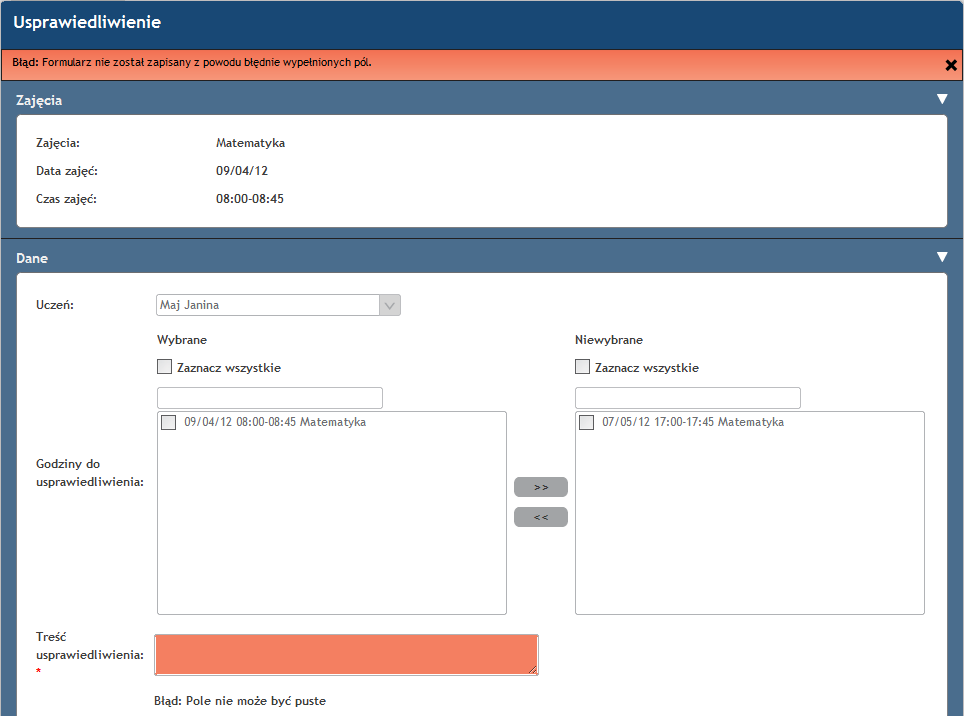This screenshot has height=716, width=964.
Task: Focus the filter field under Wybrane
Action: (270, 398)
